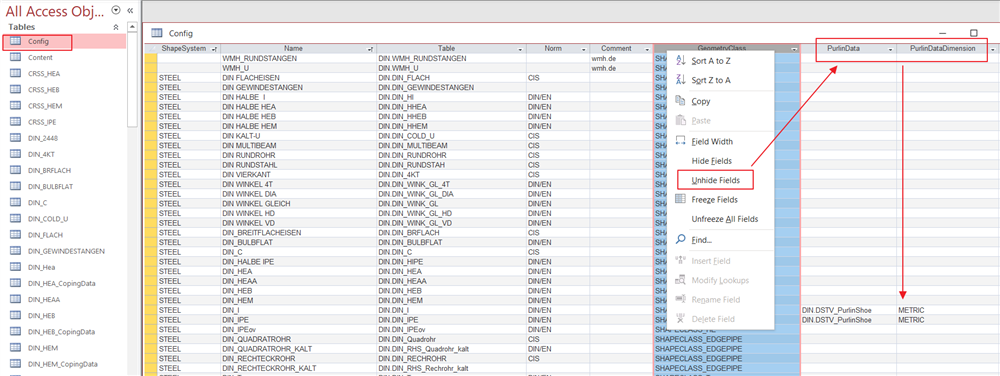Collapse the Tables group chevron
Screen dimensions: 1000x376
pyautogui.click(x=116, y=27)
